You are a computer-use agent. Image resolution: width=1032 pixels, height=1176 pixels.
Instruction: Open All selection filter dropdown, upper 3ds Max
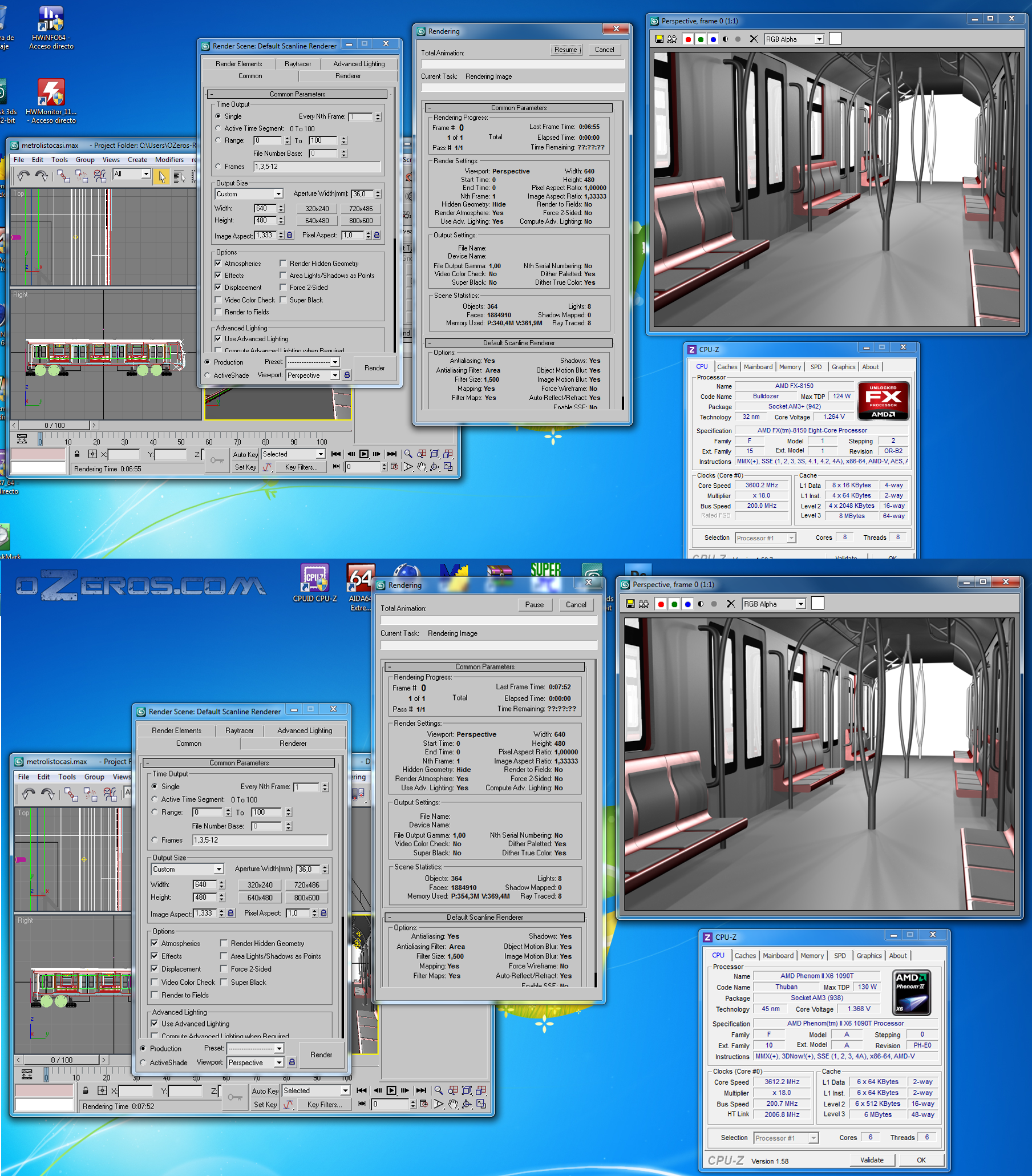pyautogui.click(x=132, y=175)
